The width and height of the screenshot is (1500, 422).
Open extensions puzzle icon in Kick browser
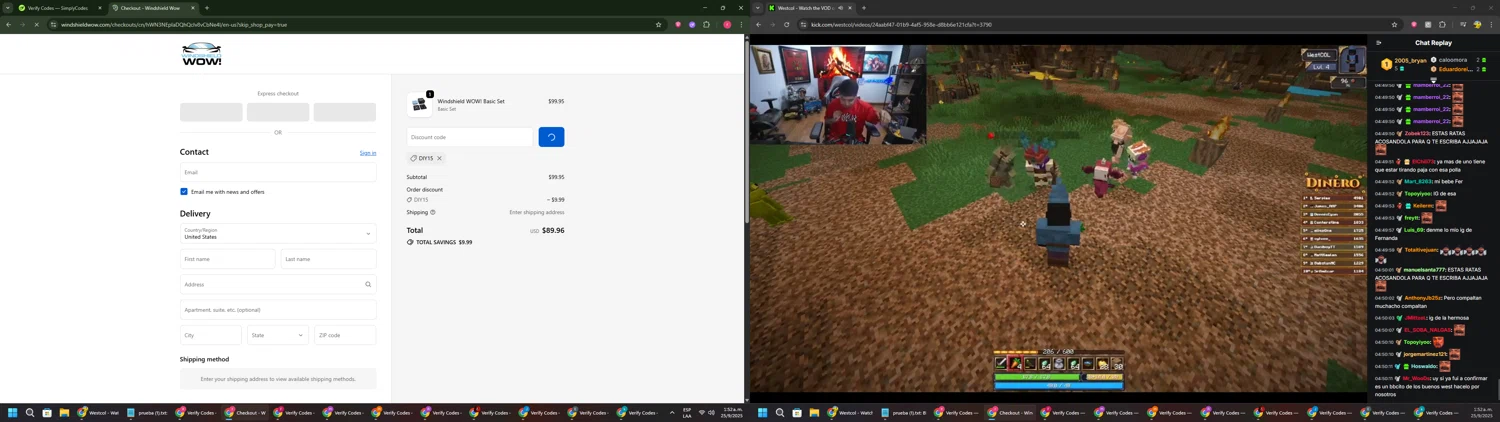click(1442, 25)
